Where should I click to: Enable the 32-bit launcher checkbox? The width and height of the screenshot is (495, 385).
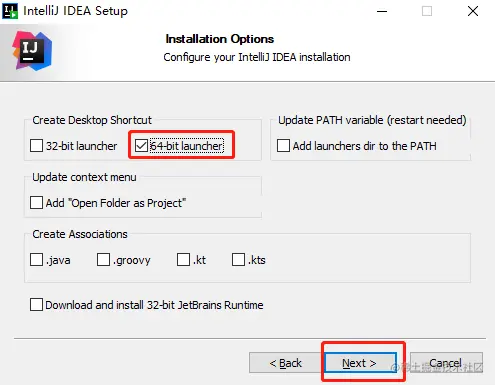(36, 146)
